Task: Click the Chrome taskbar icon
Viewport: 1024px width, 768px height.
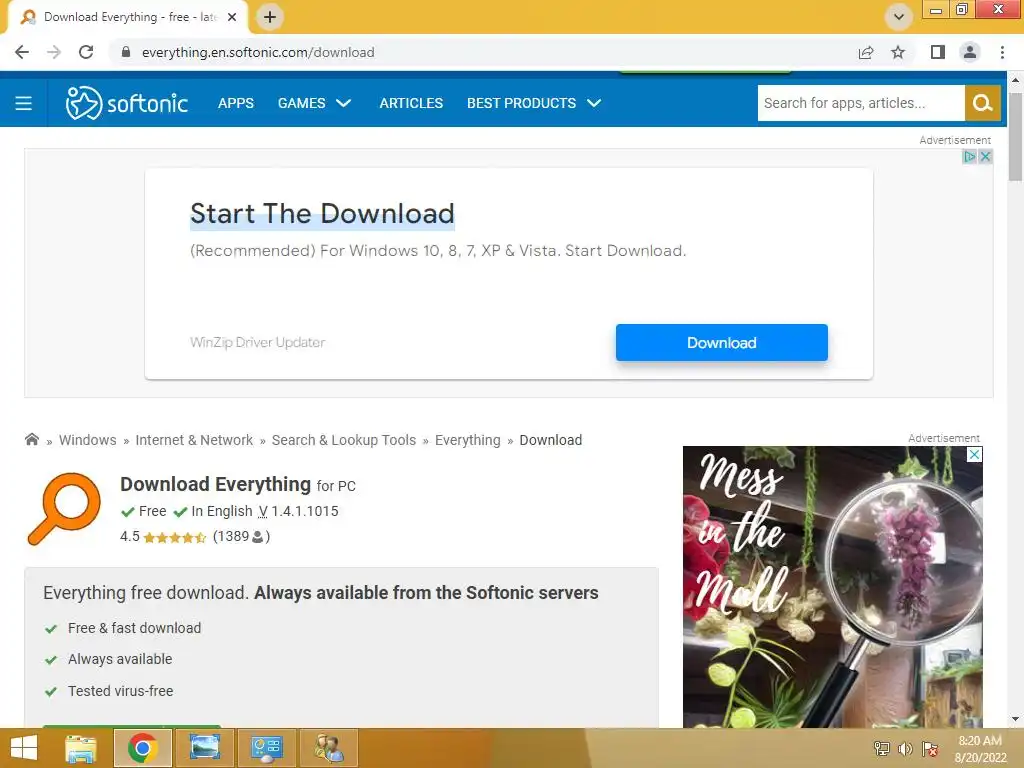Action: pos(143,748)
